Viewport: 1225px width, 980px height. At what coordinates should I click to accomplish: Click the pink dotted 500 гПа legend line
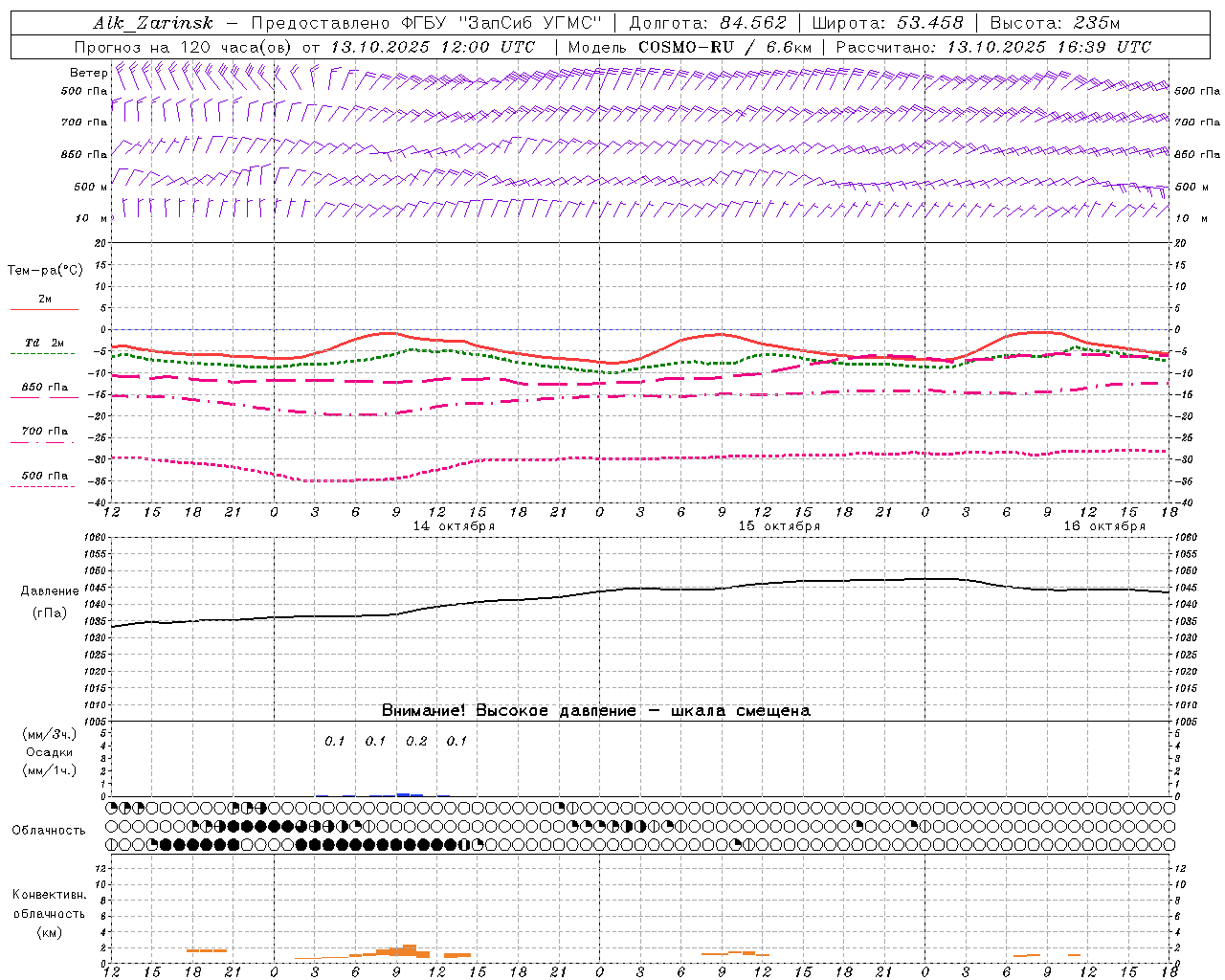pyautogui.click(x=43, y=486)
